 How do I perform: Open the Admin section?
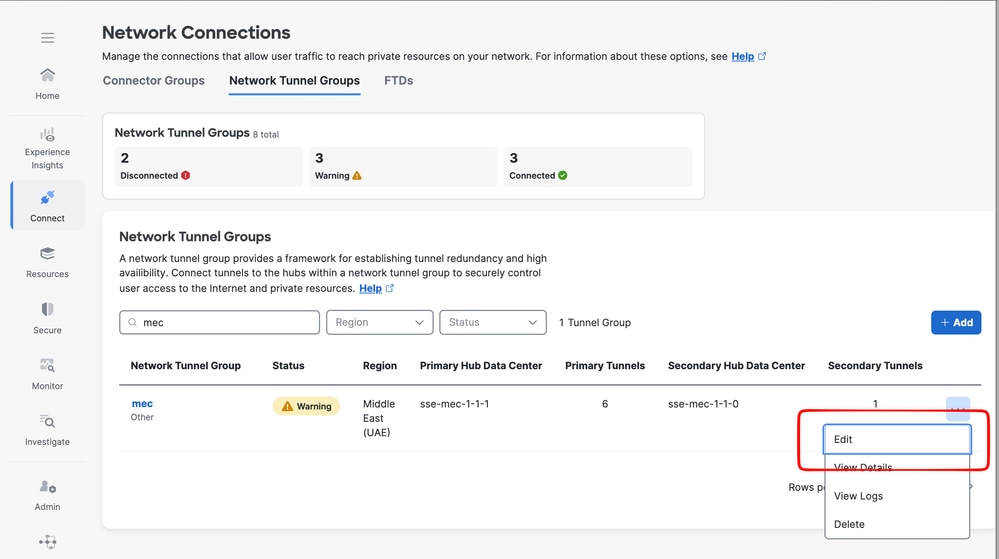coord(47,495)
